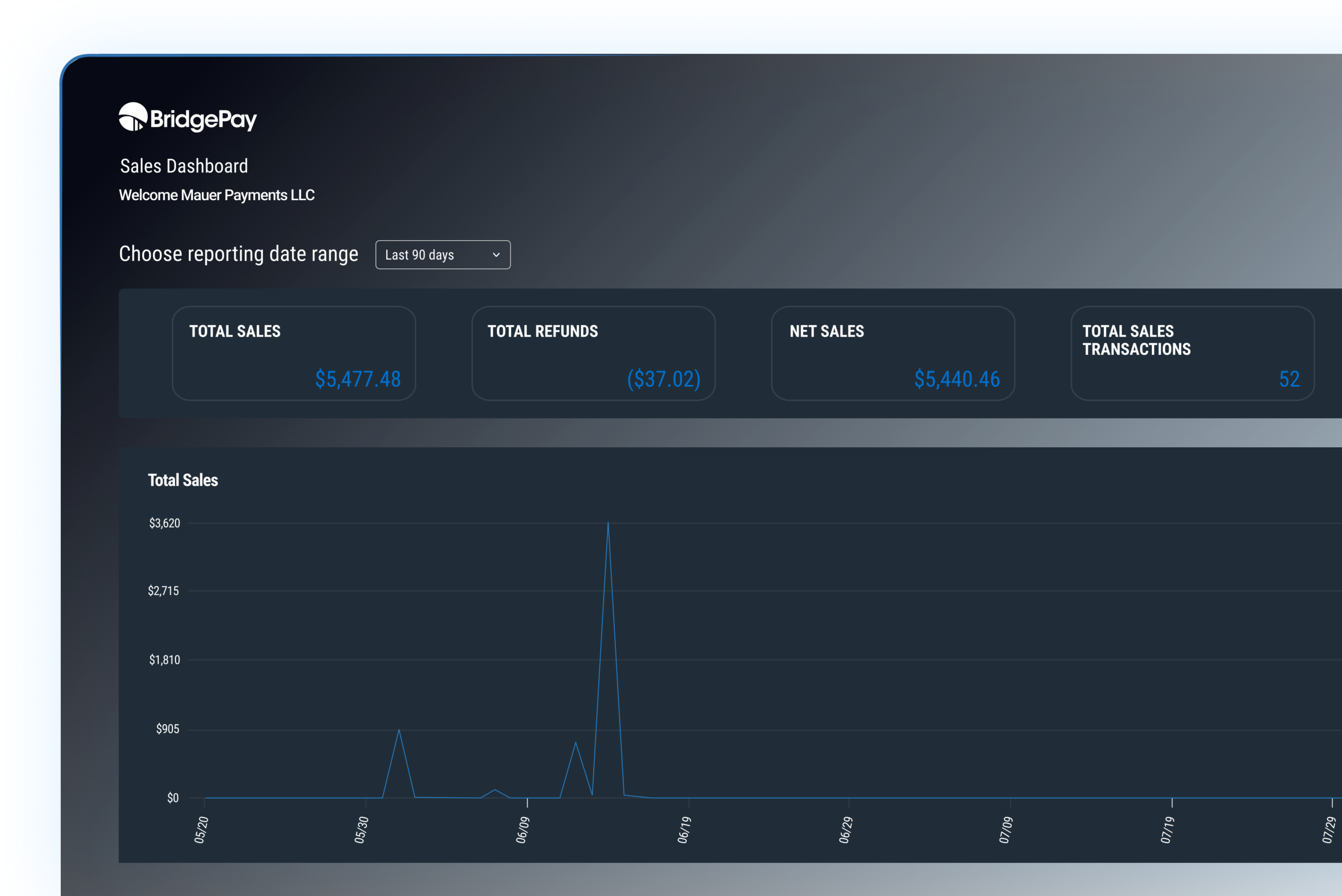Click the BridgePay logo
This screenshot has height=896, width=1342.
coord(187,117)
